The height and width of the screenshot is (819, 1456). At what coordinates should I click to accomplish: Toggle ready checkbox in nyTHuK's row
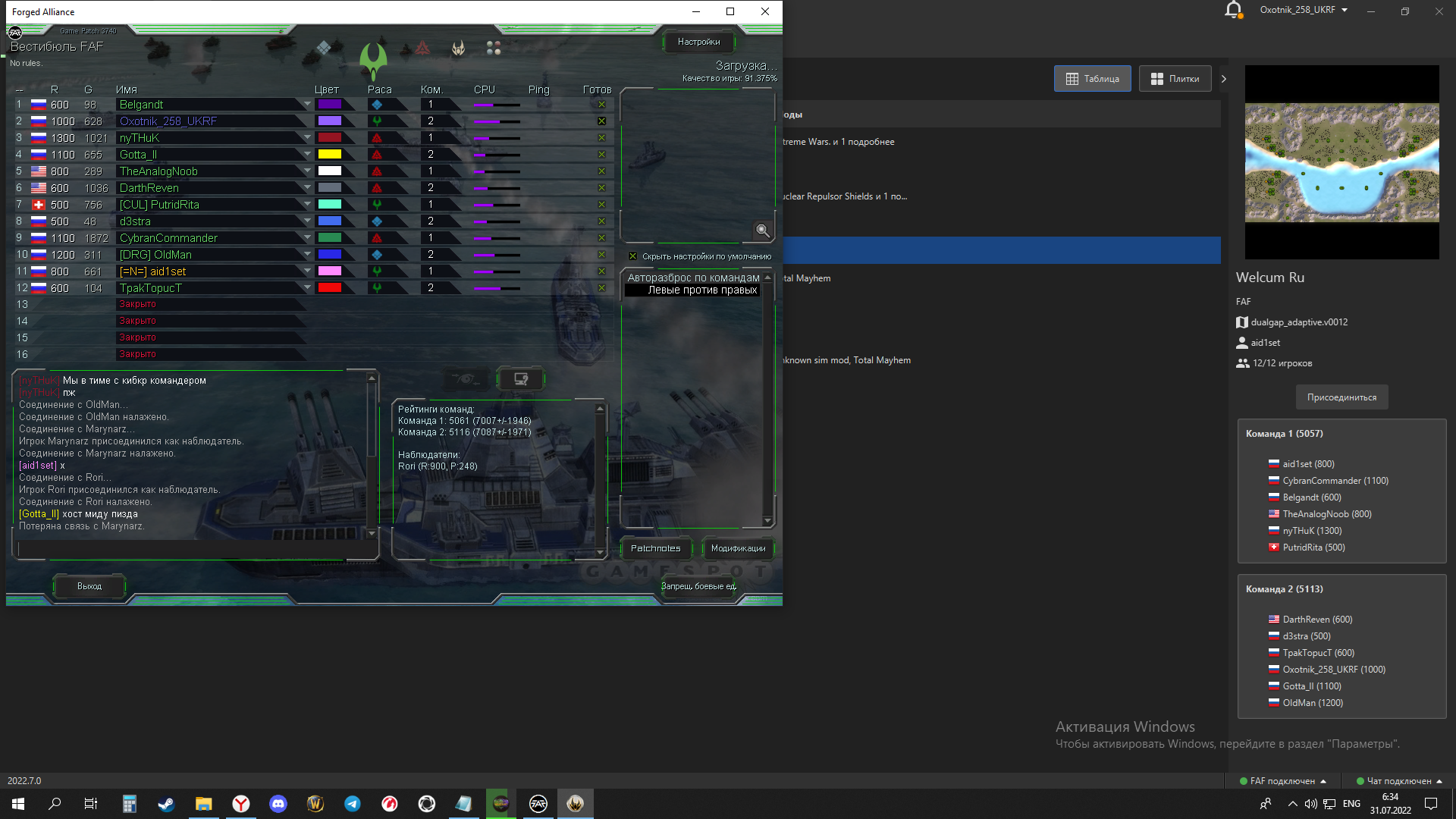pos(601,138)
